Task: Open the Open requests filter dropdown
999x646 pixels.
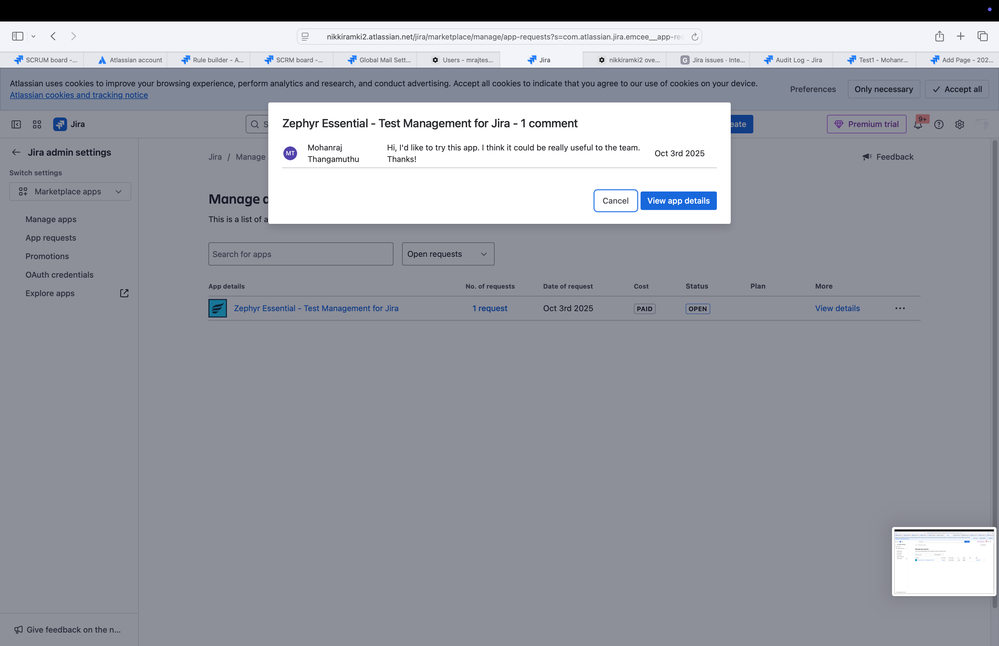Action: click(x=448, y=254)
